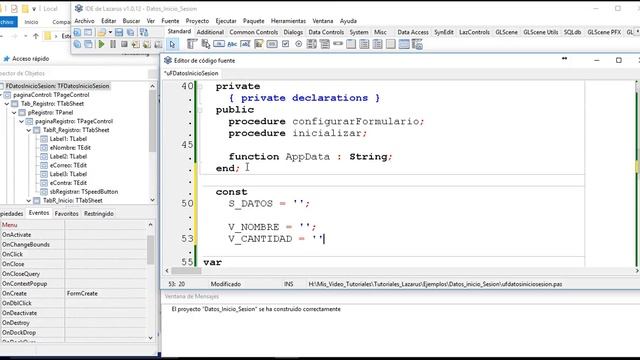
Task: Pick the TPanel component icon
Action: click(x=391, y=44)
